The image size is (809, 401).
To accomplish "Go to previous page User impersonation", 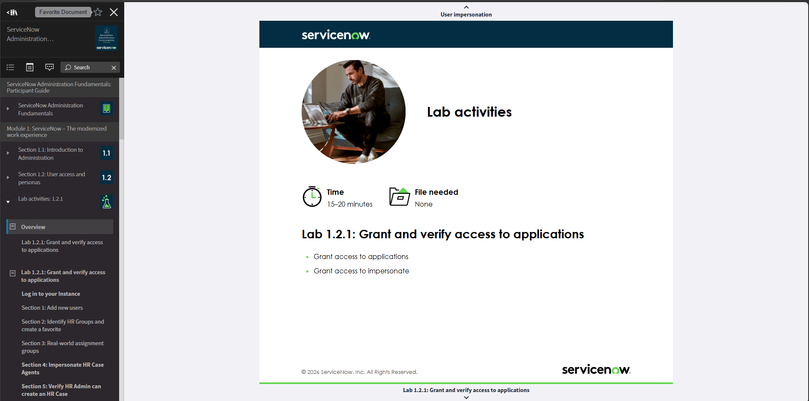I will [x=466, y=11].
